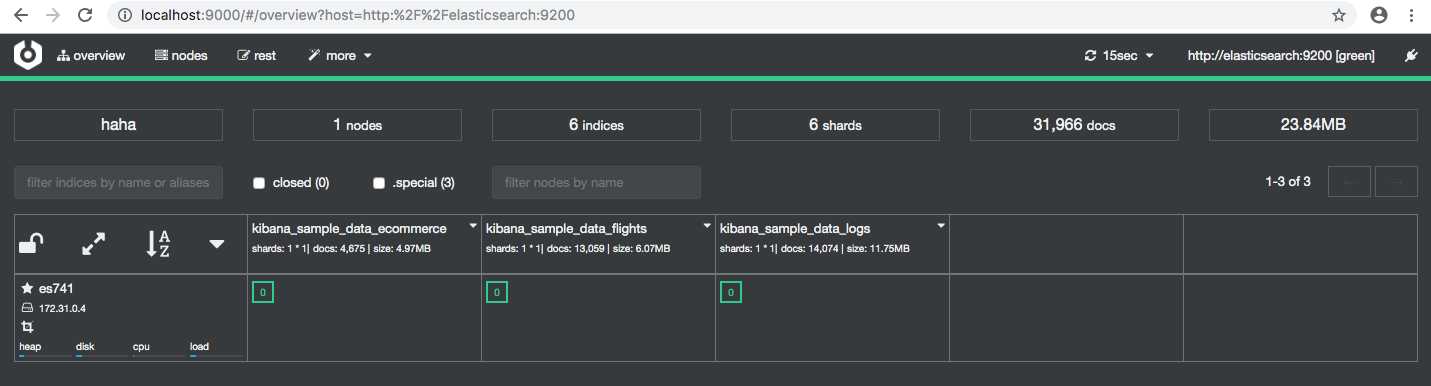Click the 6 indices stat box
The image size is (1431, 386).
[x=596, y=125]
